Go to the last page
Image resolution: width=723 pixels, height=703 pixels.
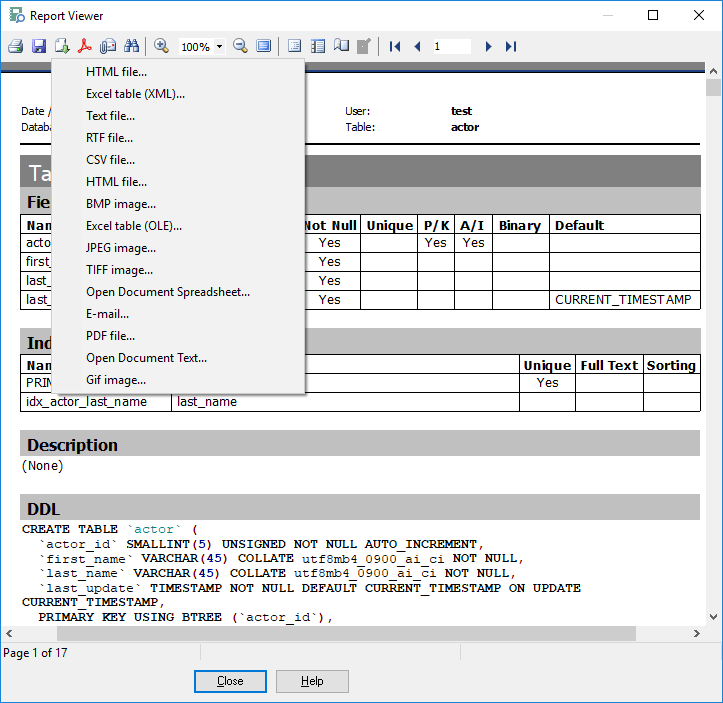click(x=511, y=46)
